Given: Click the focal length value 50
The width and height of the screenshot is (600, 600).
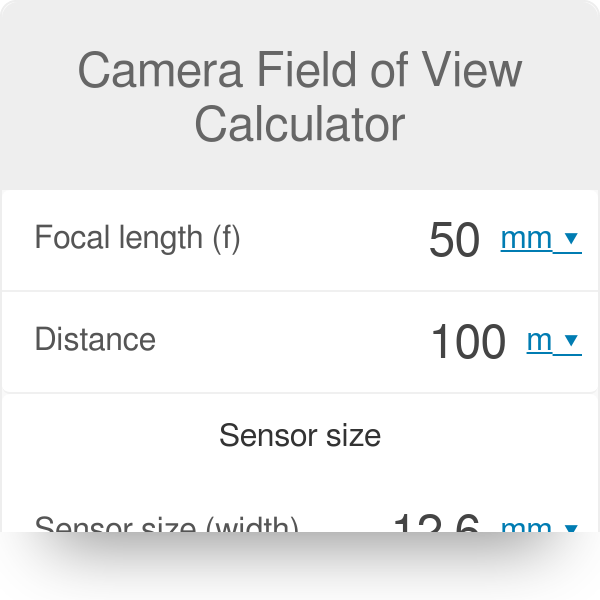Looking at the screenshot, I should coord(454,240).
